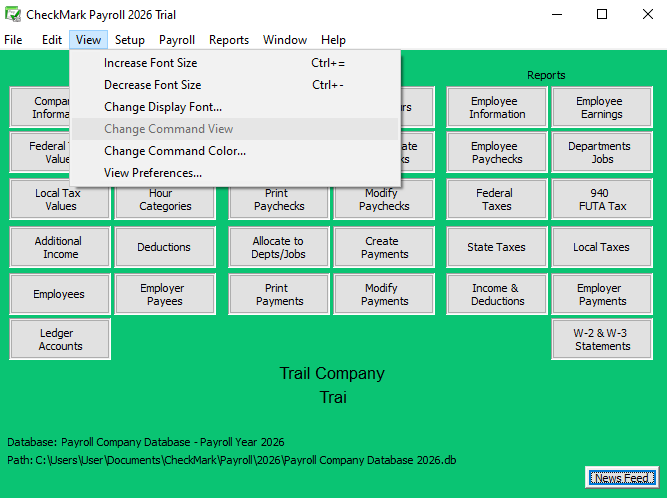The width and height of the screenshot is (667, 498).
Task: Open the Employees setup
Action: (x=60, y=294)
